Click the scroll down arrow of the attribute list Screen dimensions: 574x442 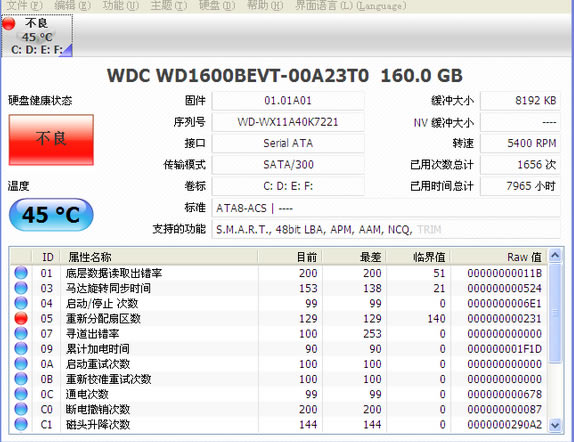click(555, 425)
